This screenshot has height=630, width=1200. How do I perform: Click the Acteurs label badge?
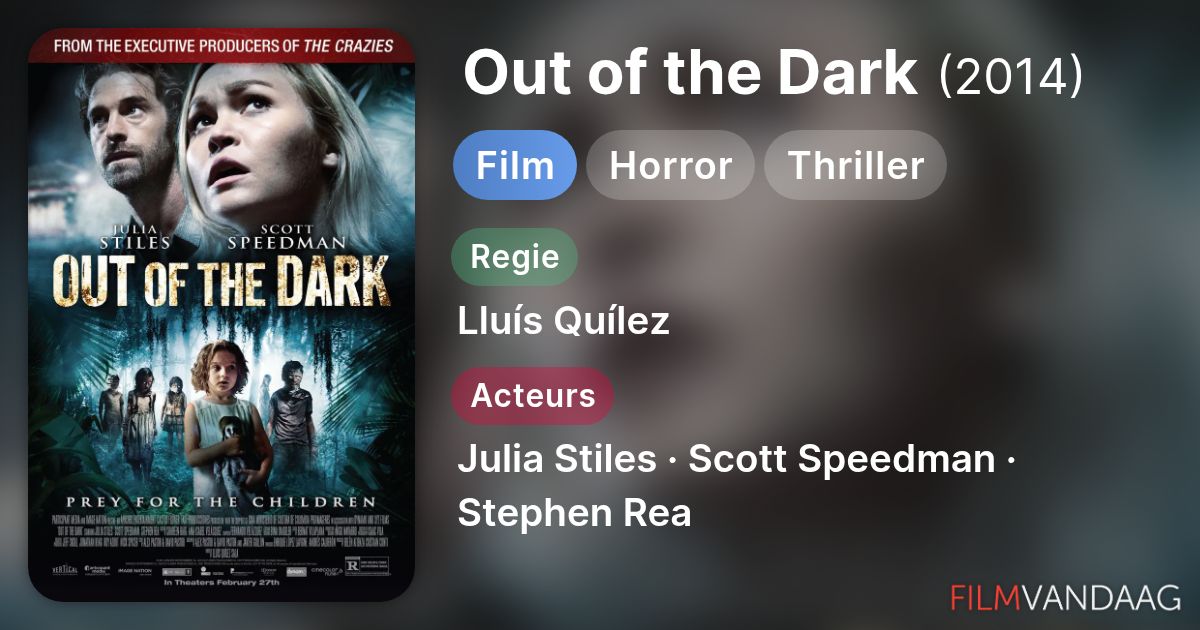coord(533,395)
